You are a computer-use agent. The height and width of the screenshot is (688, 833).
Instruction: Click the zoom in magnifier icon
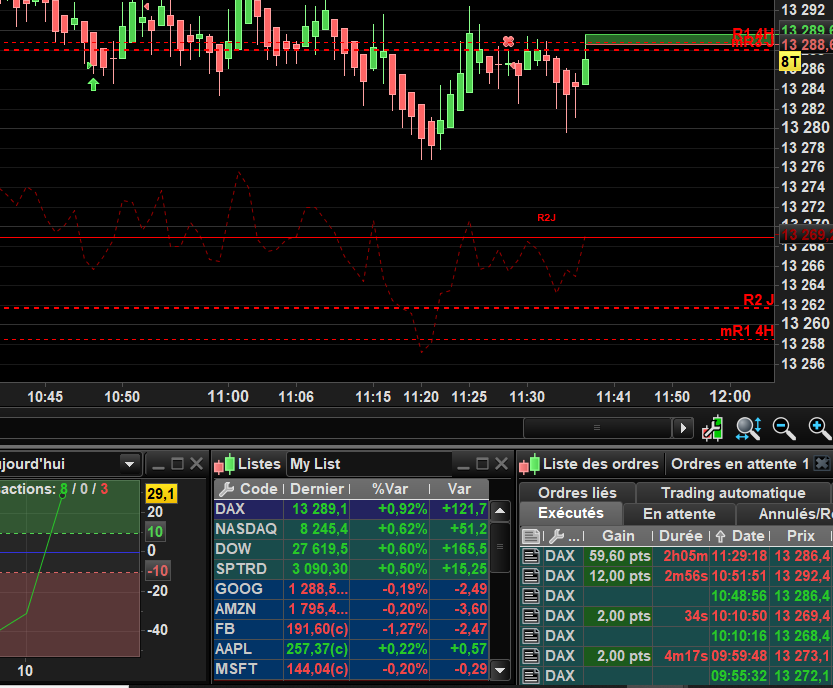click(x=819, y=429)
